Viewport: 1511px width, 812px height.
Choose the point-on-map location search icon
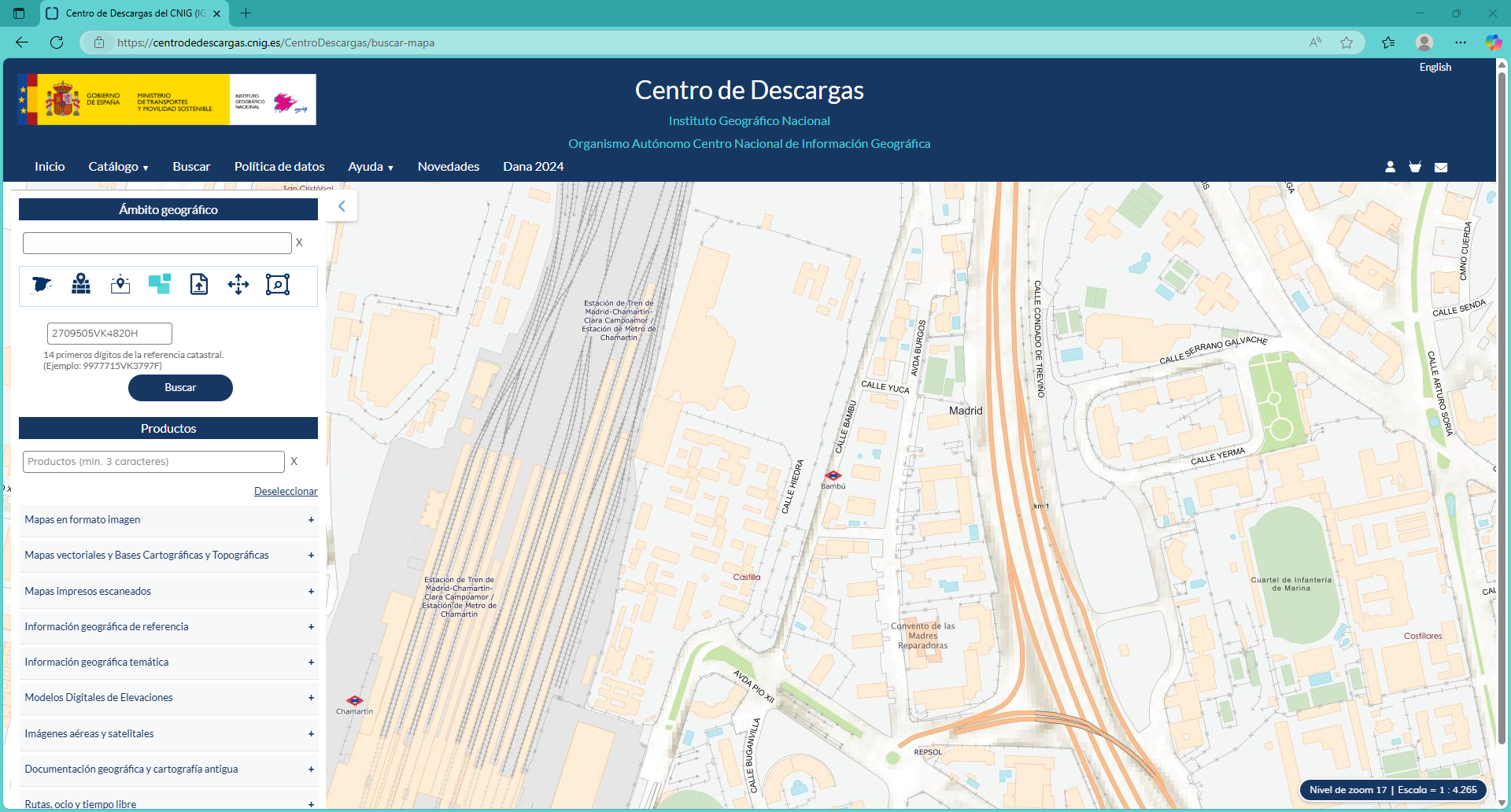click(120, 285)
